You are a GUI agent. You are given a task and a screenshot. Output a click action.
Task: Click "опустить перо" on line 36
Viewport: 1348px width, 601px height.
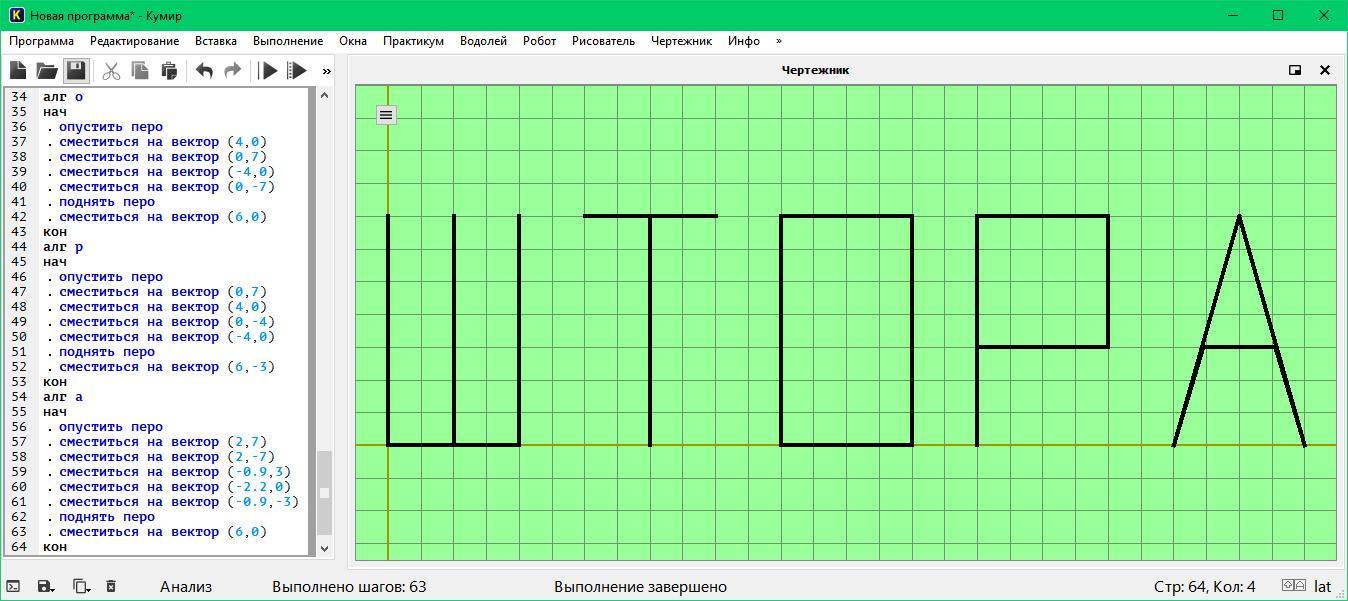[x=111, y=127]
